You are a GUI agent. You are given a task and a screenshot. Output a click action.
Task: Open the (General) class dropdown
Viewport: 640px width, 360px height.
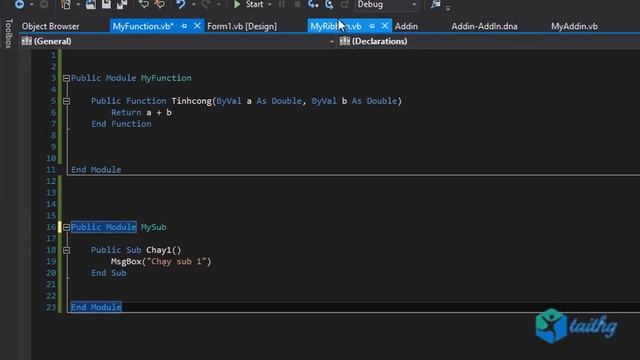pyautogui.click(x=178, y=41)
